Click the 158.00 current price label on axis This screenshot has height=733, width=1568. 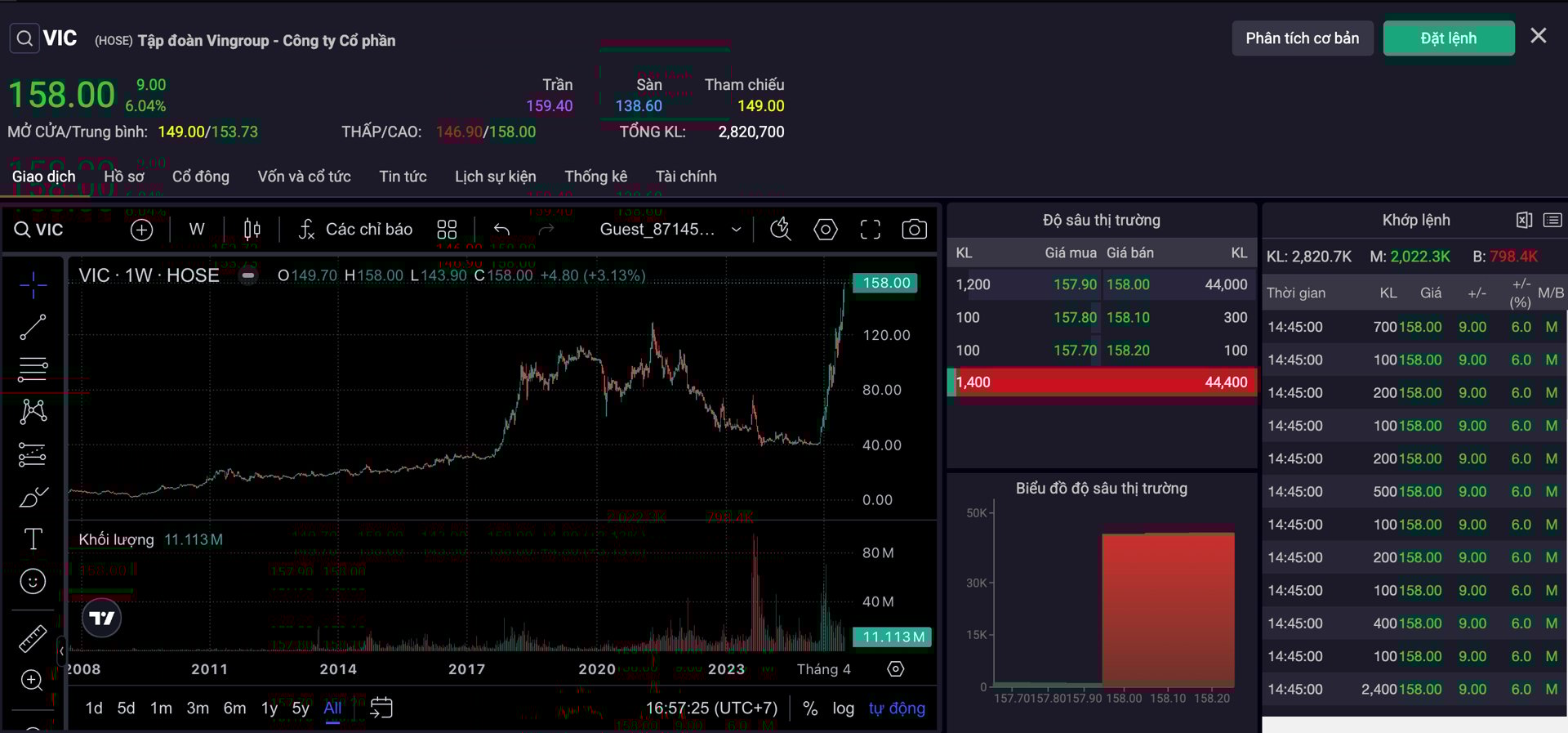pyautogui.click(x=886, y=283)
